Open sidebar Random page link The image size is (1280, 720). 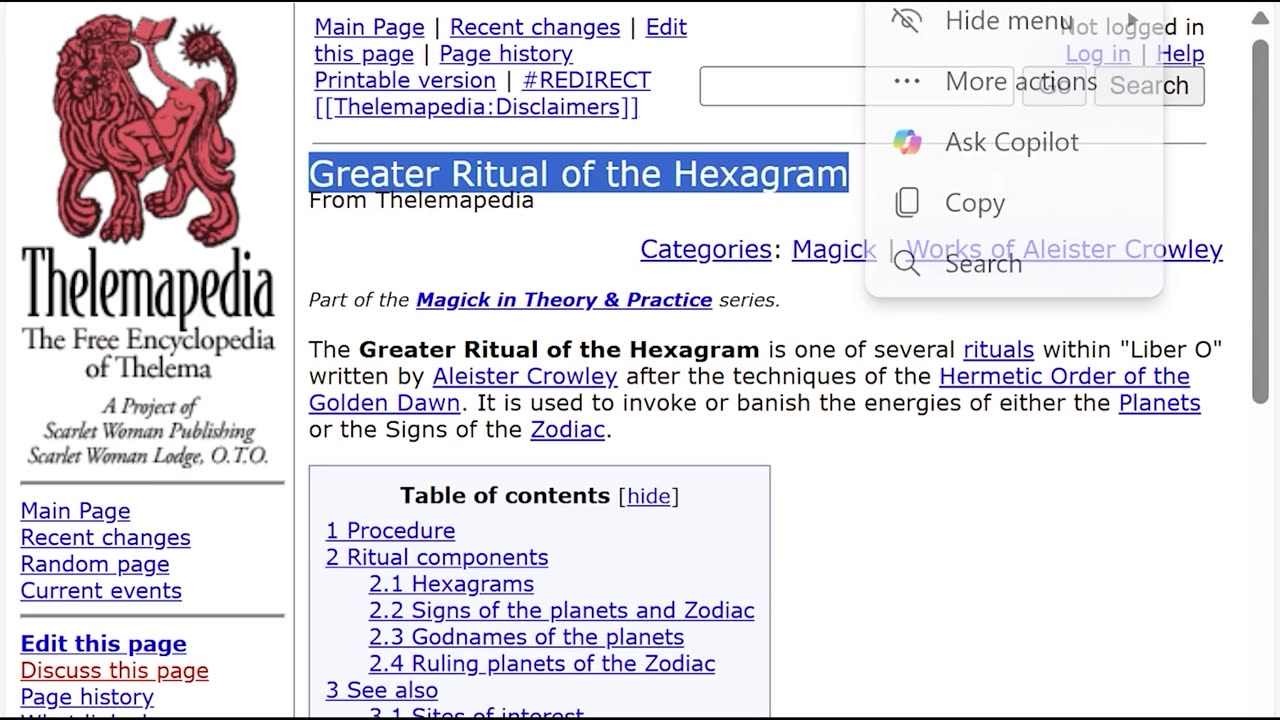point(95,564)
